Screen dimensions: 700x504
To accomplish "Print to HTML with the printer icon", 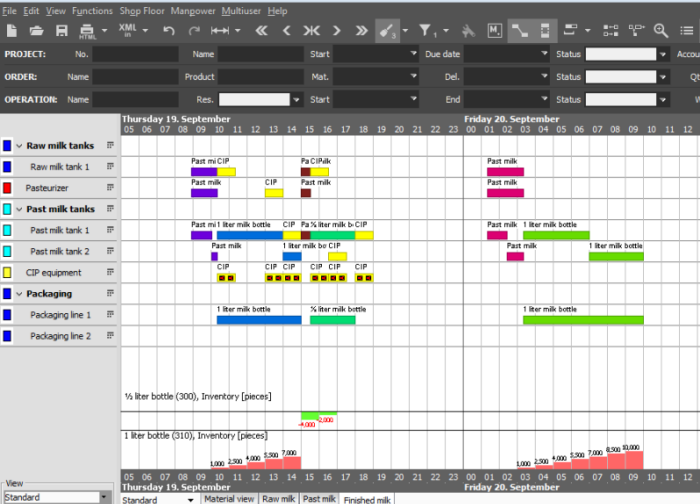I will point(87,31).
